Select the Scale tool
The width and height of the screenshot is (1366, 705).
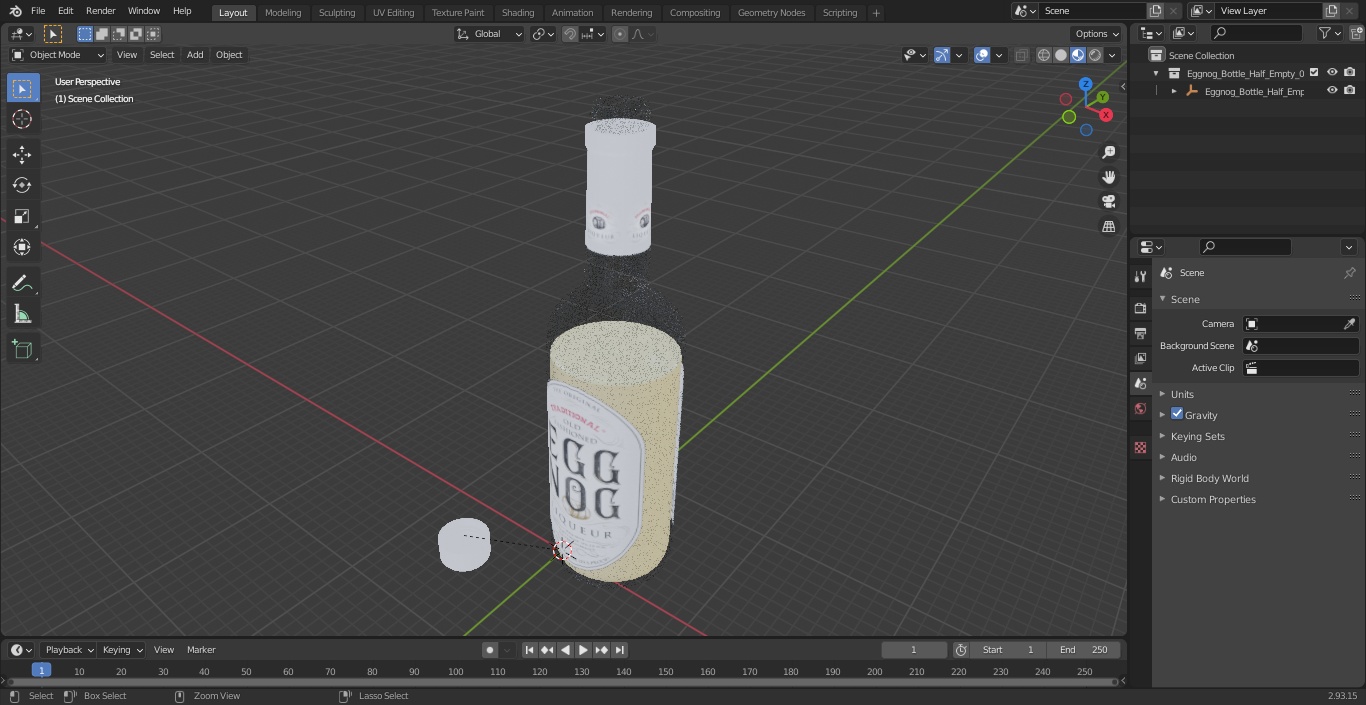point(22,216)
